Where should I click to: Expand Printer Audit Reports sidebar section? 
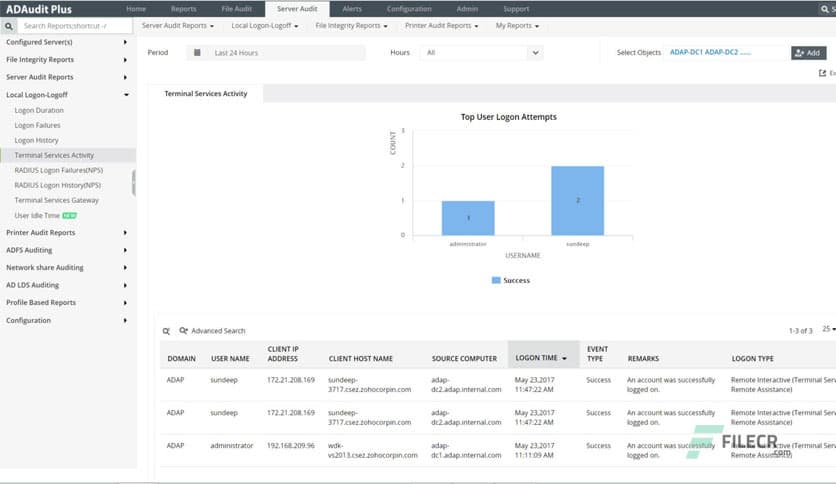(67, 232)
